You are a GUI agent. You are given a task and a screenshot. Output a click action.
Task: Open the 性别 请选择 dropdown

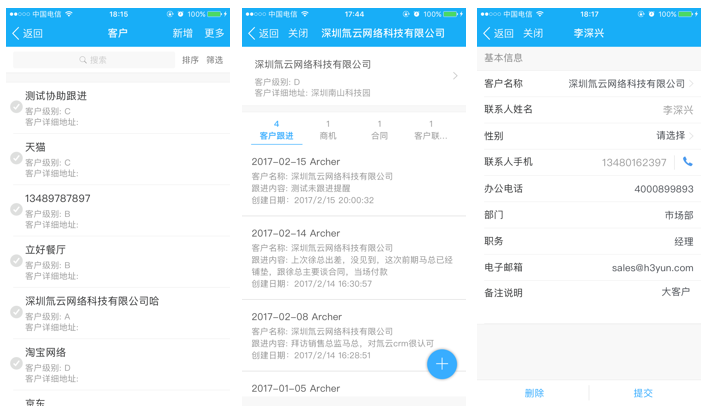(x=674, y=135)
